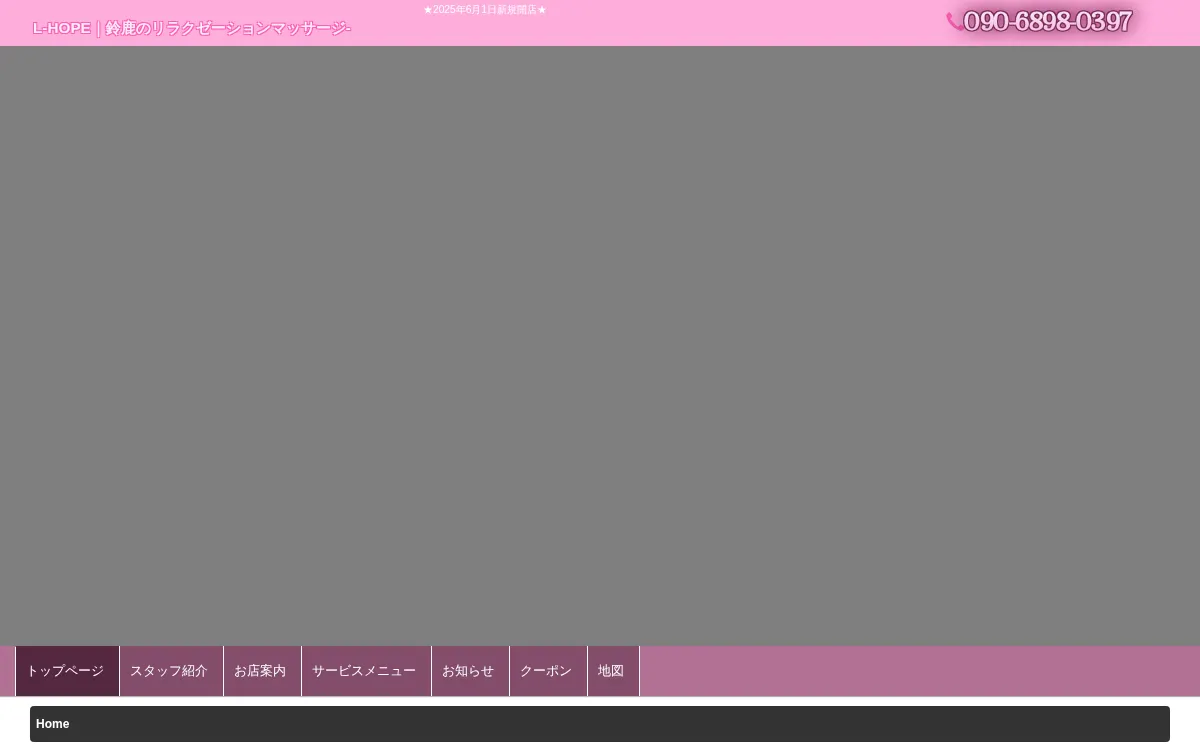
Task: Click the large gray hero image area
Action: point(600,346)
